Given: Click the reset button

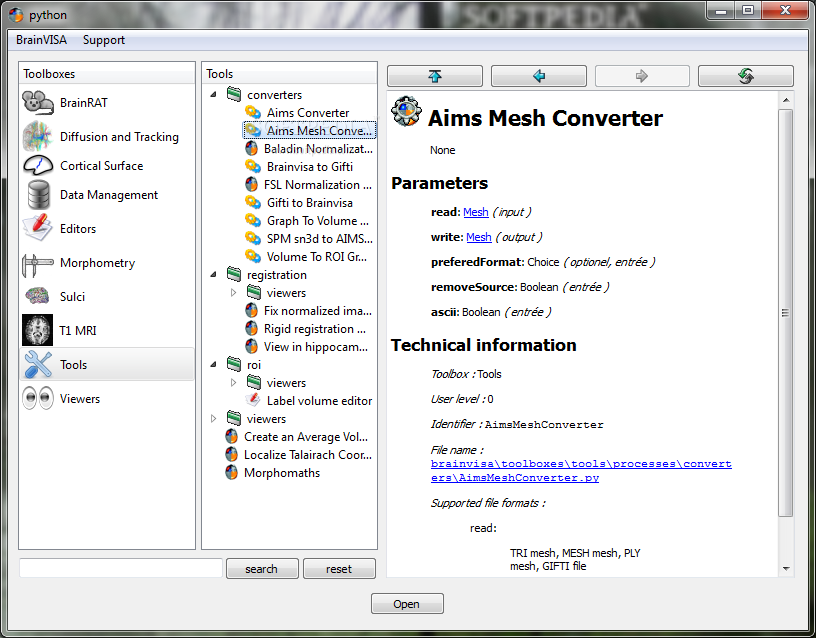Looking at the screenshot, I should pos(339,569).
